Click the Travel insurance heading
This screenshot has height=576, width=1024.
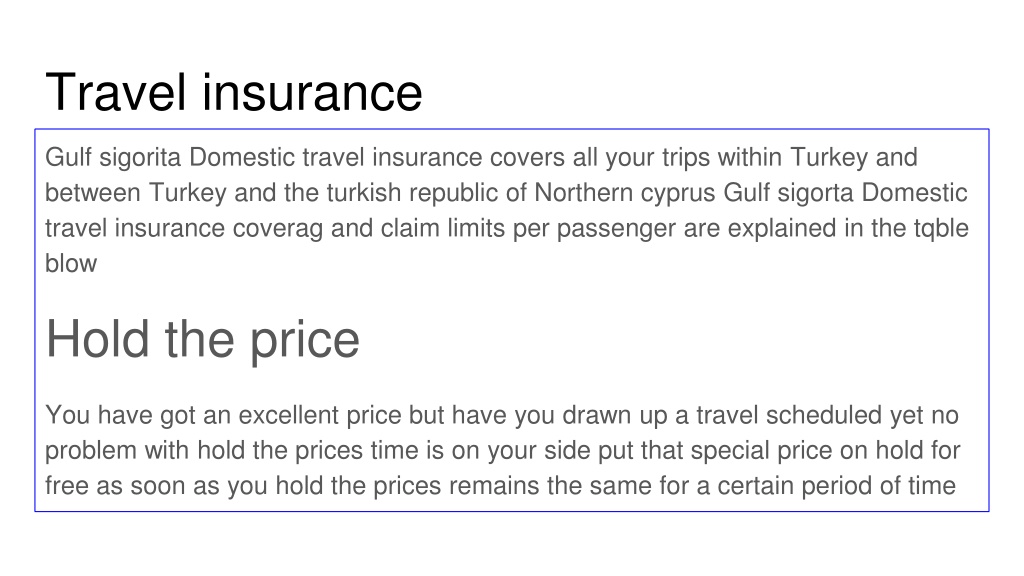234,93
